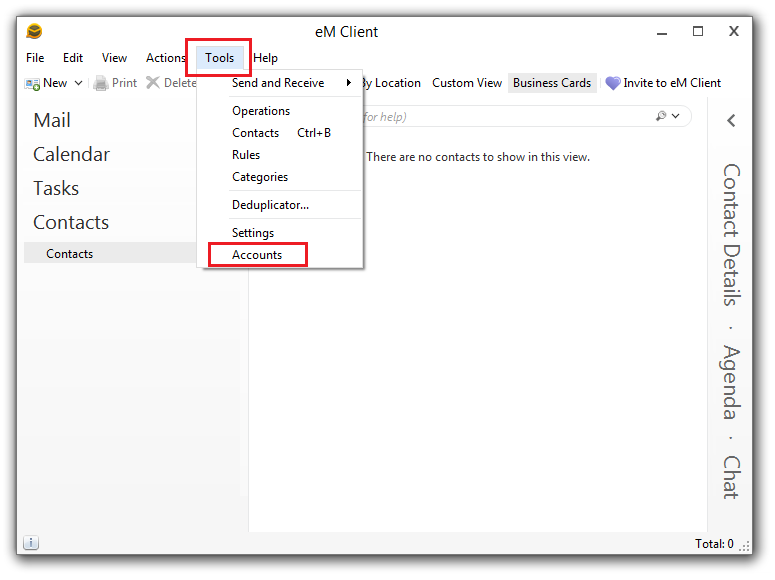Expand the Send and Receive submenu arrow
The image size is (775, 580).
[349, 83]
